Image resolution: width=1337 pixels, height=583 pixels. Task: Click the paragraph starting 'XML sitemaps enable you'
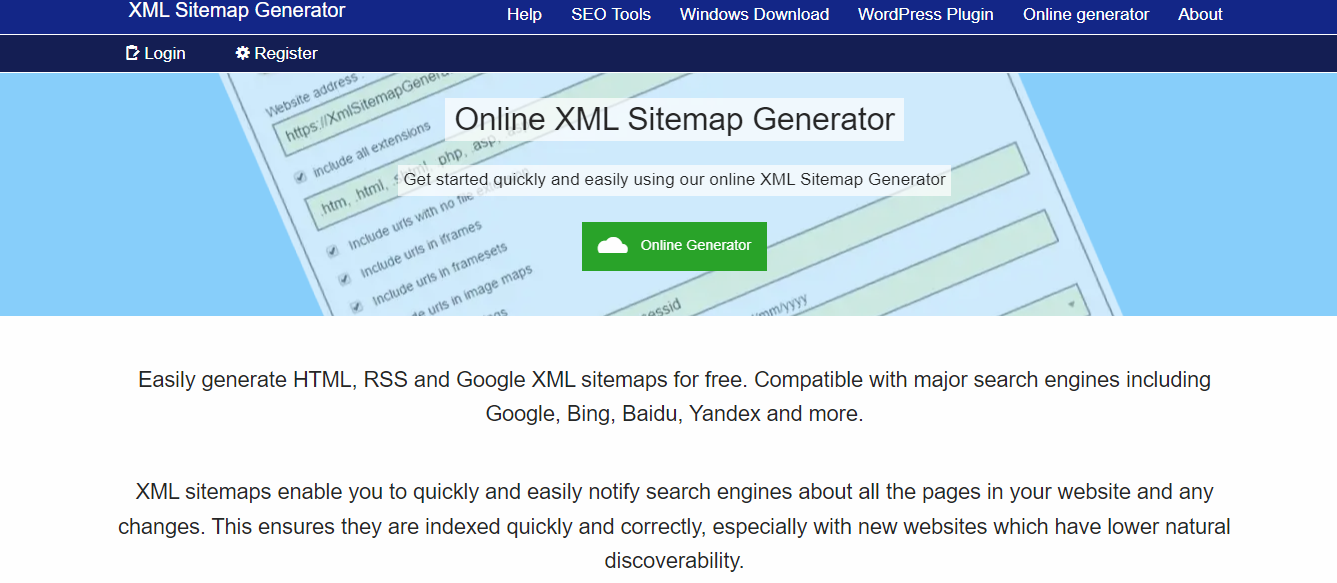(x=674, y=526)
